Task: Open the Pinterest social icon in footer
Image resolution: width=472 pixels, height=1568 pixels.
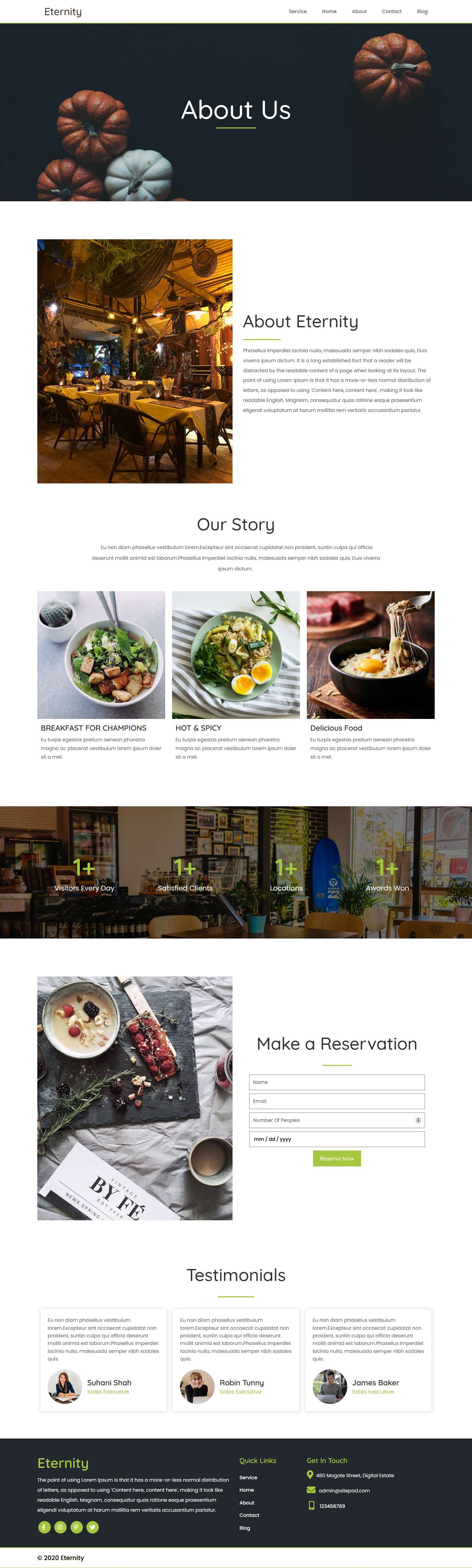Action: (76, 1527)
